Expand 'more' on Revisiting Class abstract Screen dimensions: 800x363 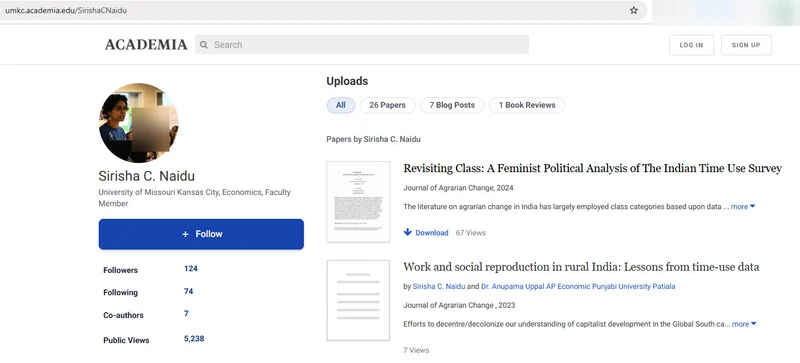(743, 207)
